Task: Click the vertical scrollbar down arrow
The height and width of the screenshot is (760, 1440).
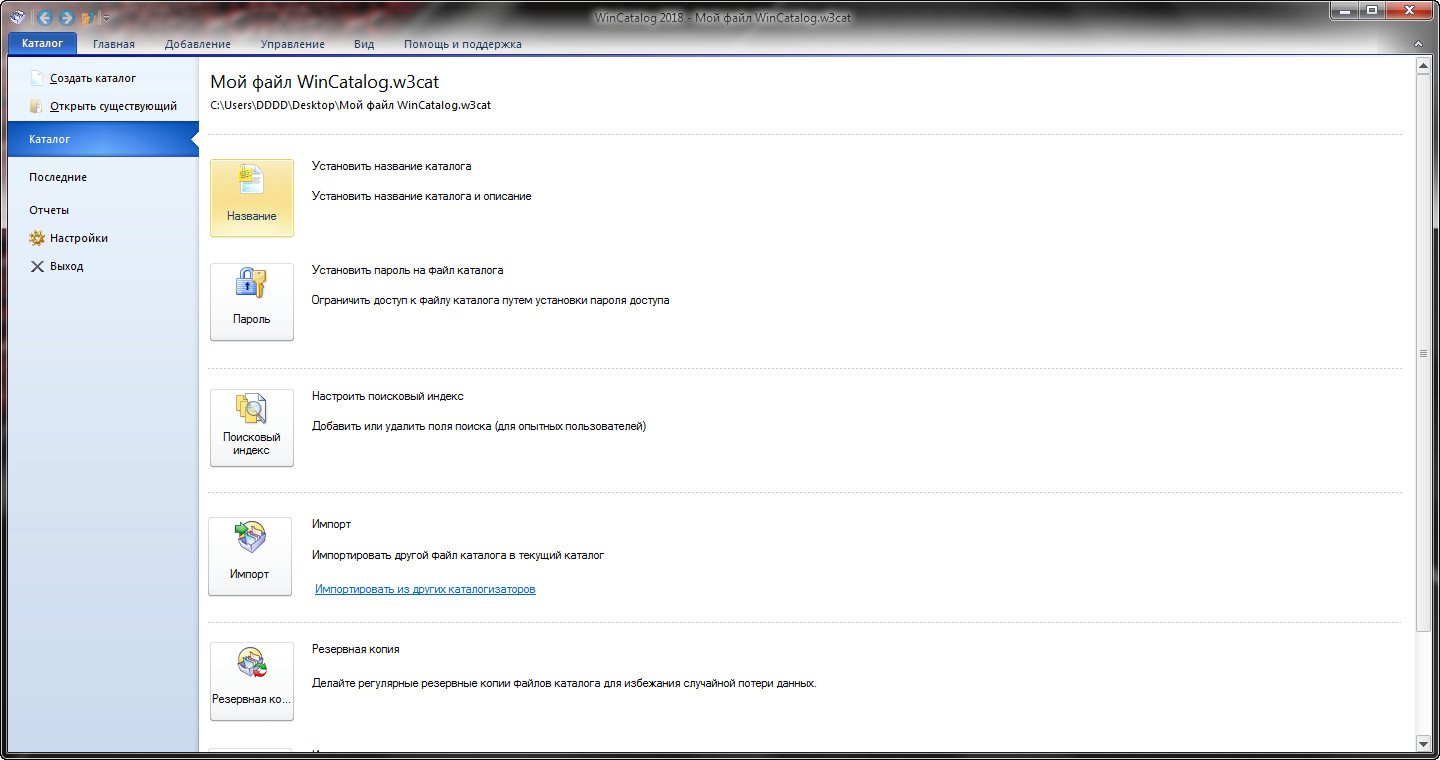Action: coord(1423,743)
